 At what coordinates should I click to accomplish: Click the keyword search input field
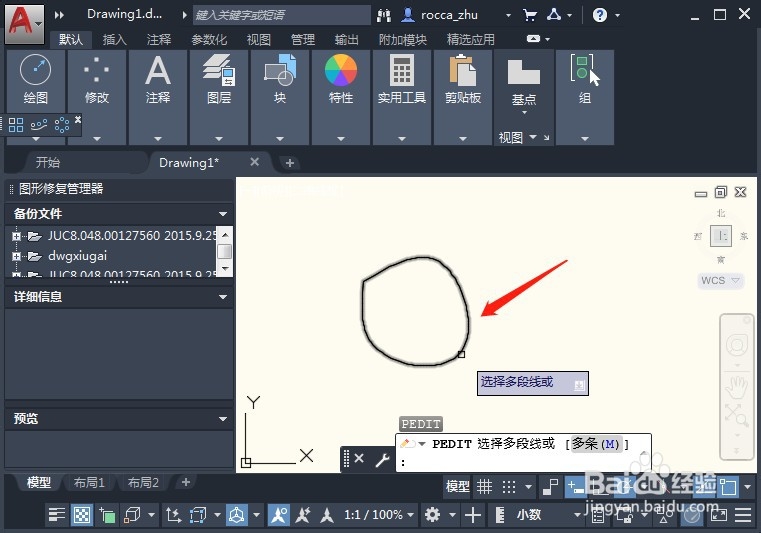281,15
